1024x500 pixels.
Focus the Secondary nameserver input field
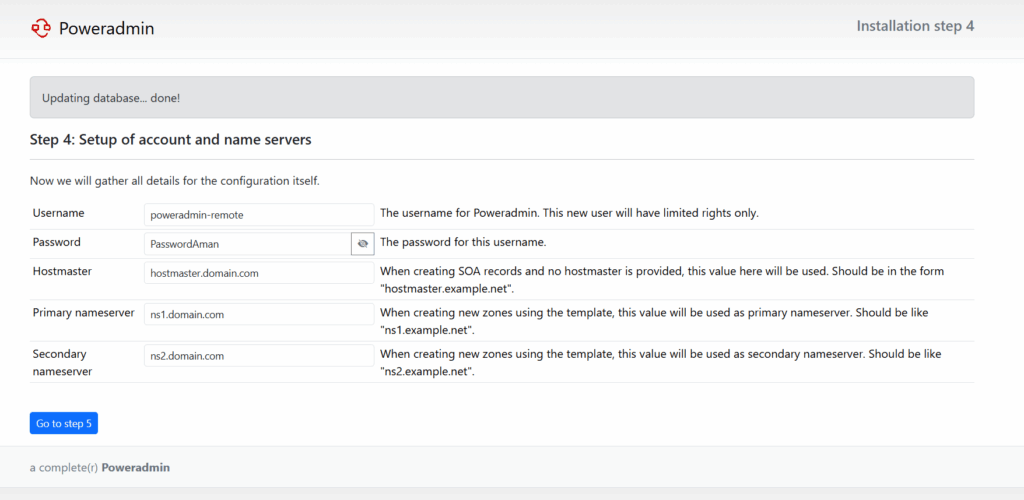[x=259, y=356]
